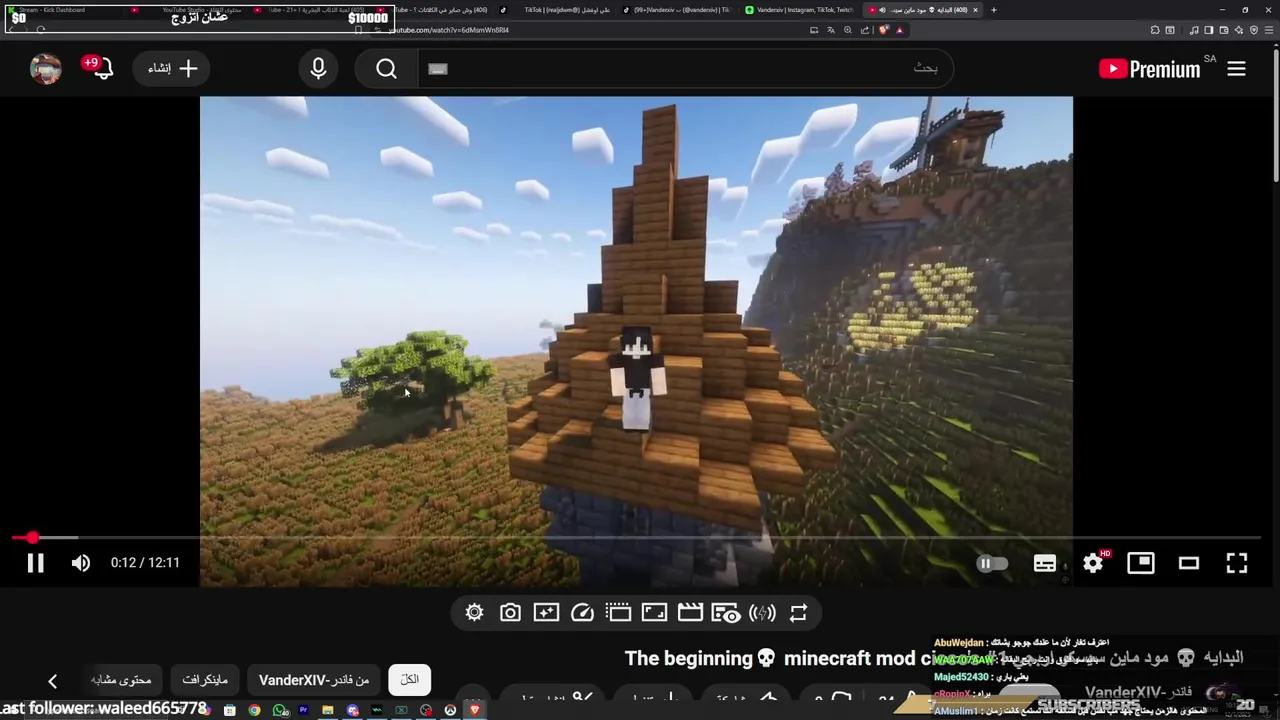Viewport: 1280px width, 720px height.
Task: Open Premiere Pro from the taskbar
Action: [303, 711]
